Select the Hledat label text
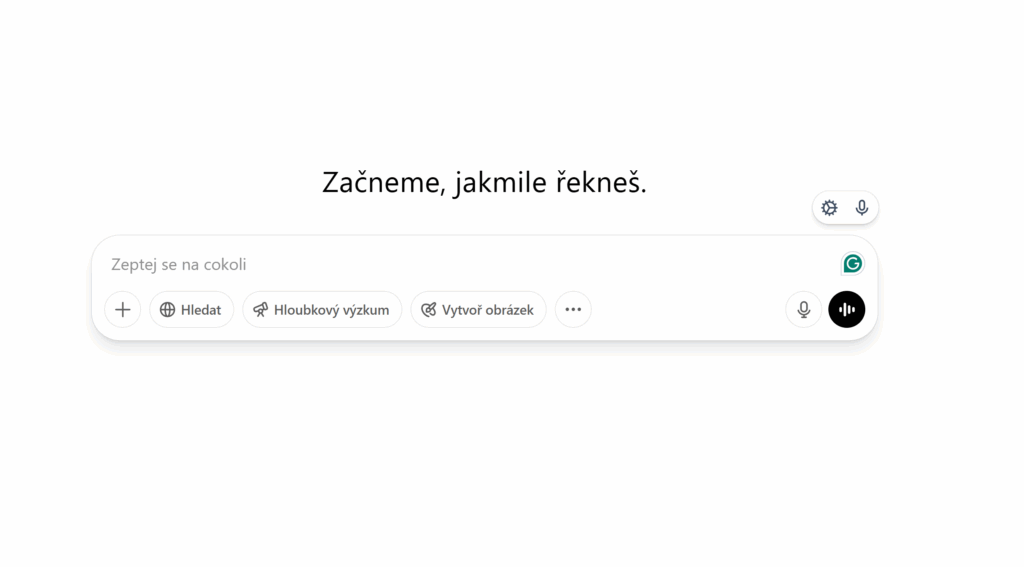This screenshot has height=567, width=1024. pos(201,310)
